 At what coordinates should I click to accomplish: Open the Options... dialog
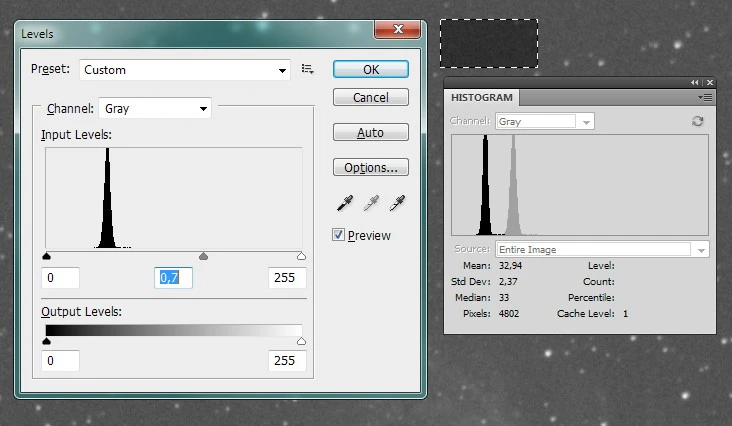click(370, 167)
